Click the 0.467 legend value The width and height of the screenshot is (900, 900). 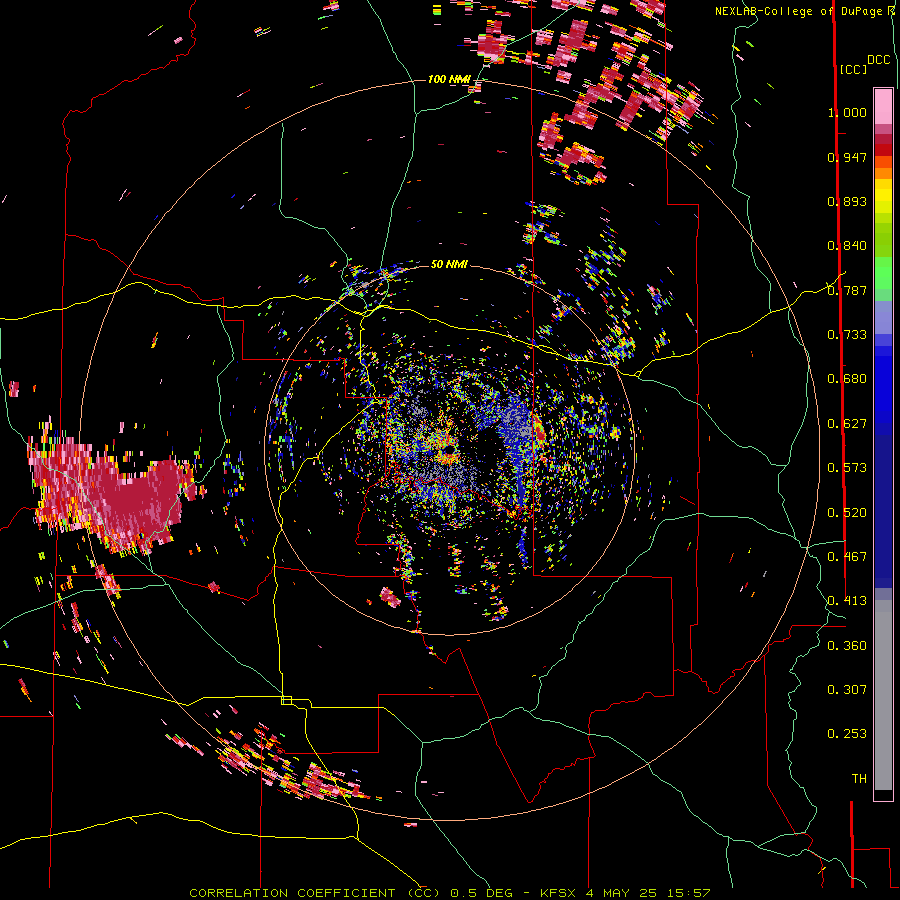[847, 557]
